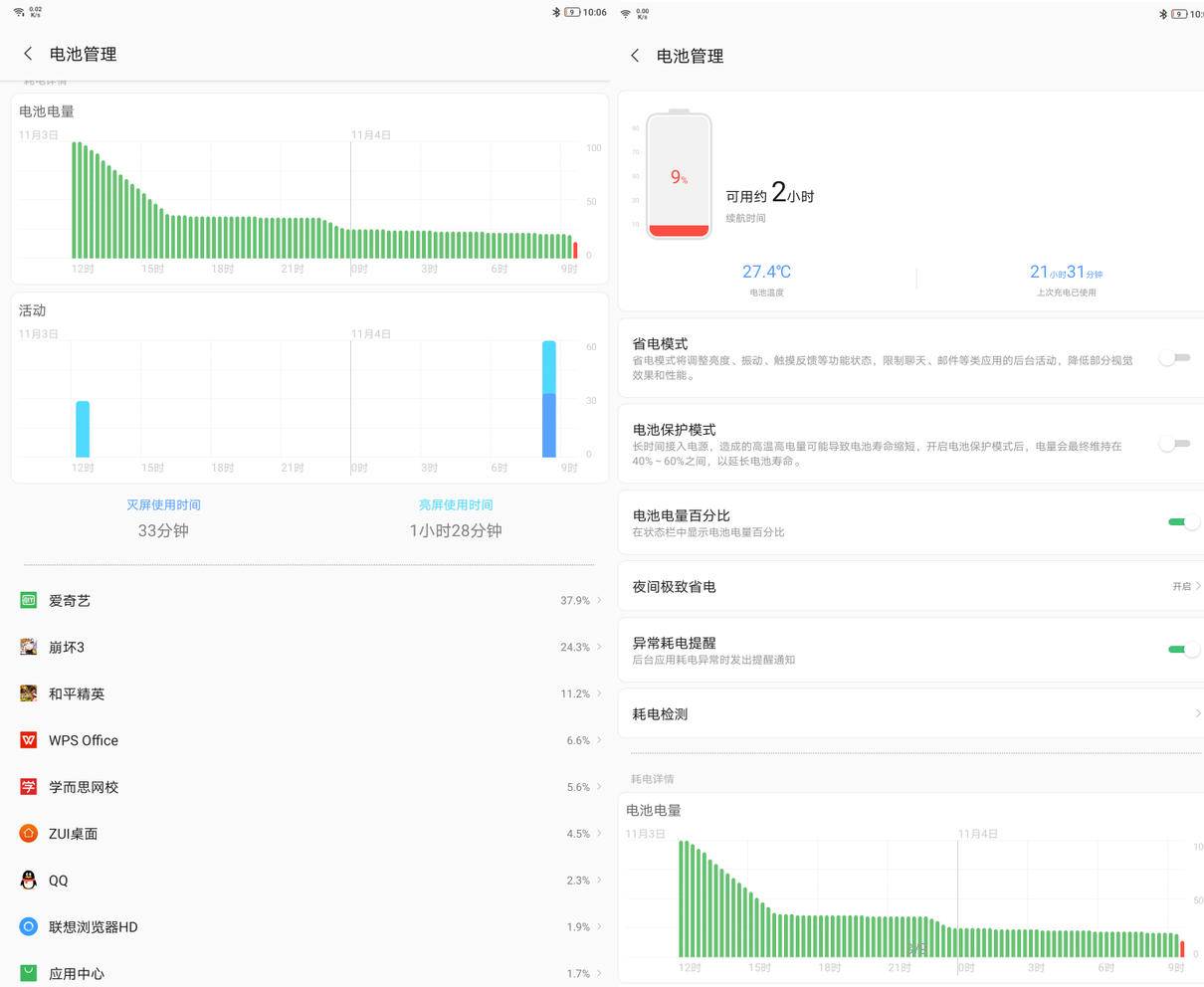The height and width of the screenshot is (987, 1204).
Task: Open 耗电检测 row chevron
Action: pyautogui.click(x=1198, y=713)
